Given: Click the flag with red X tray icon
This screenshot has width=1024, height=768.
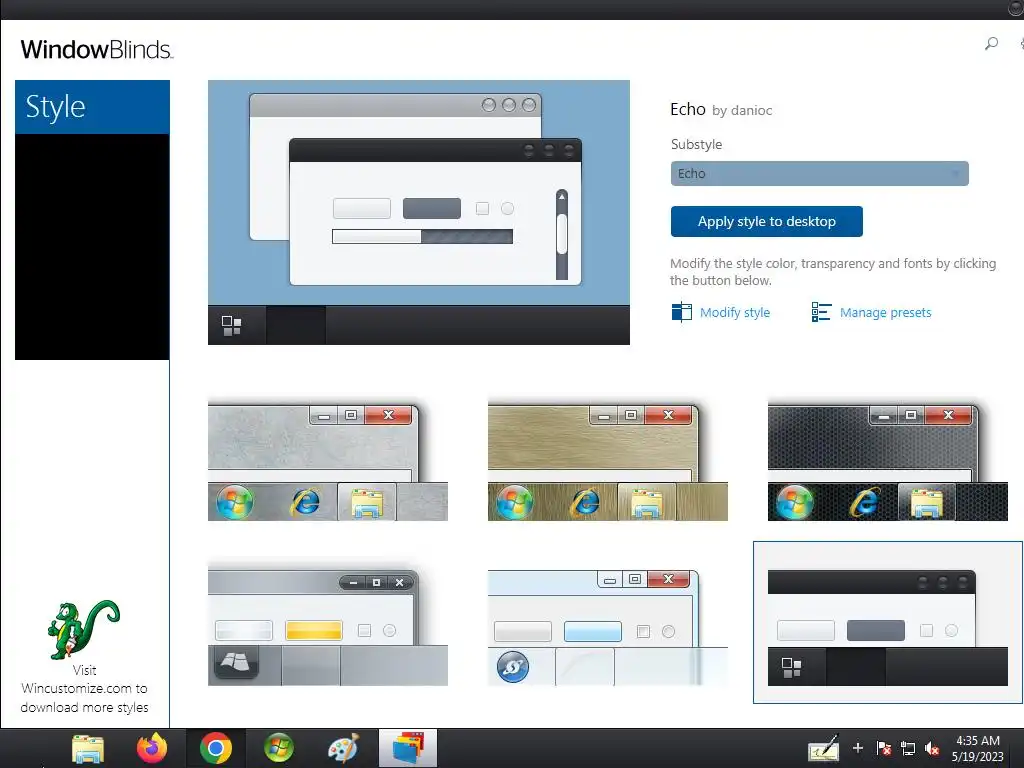Looking at the screenshot, I should (x=884, y=748).
